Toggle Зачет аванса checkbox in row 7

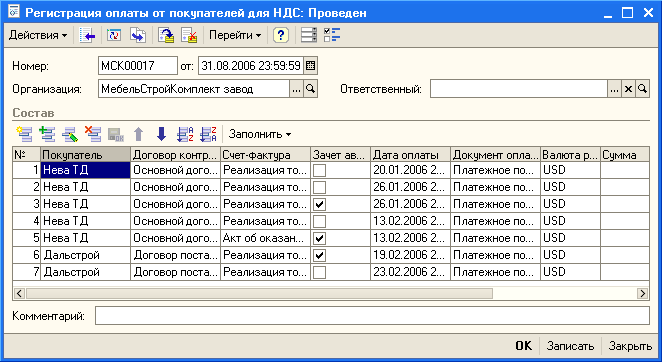320,272
